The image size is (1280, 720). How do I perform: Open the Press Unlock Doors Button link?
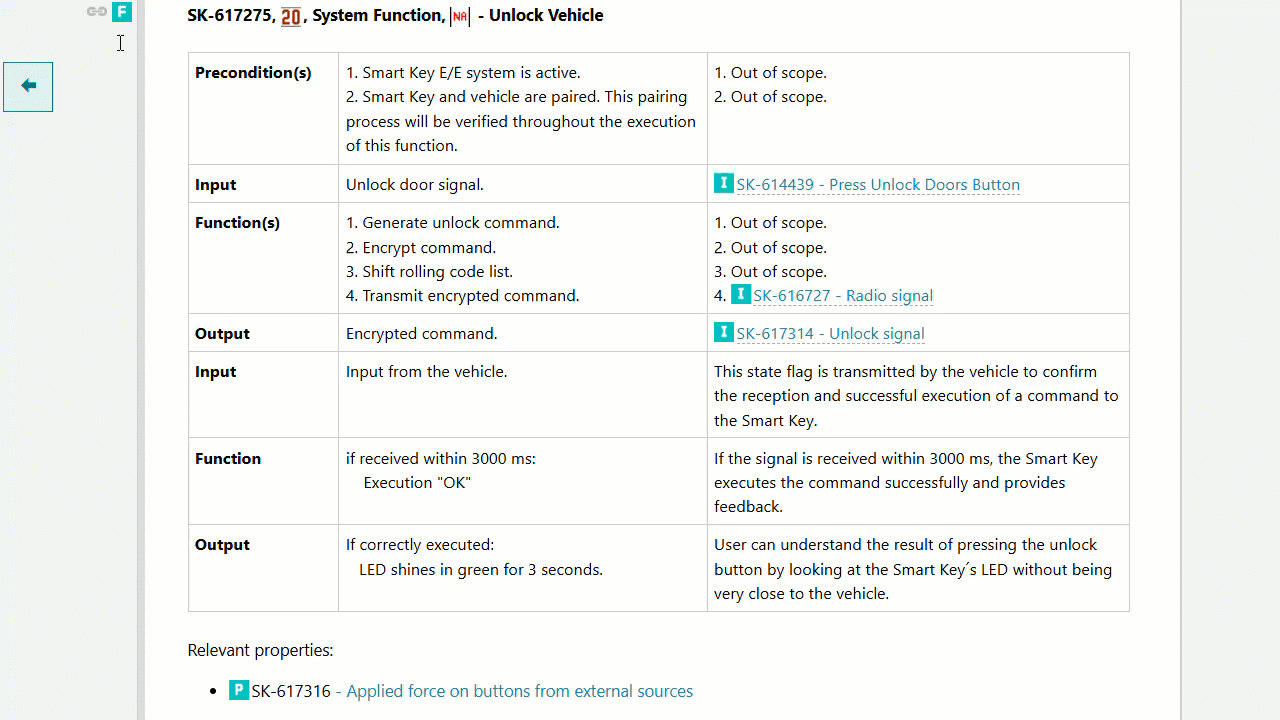878,185
